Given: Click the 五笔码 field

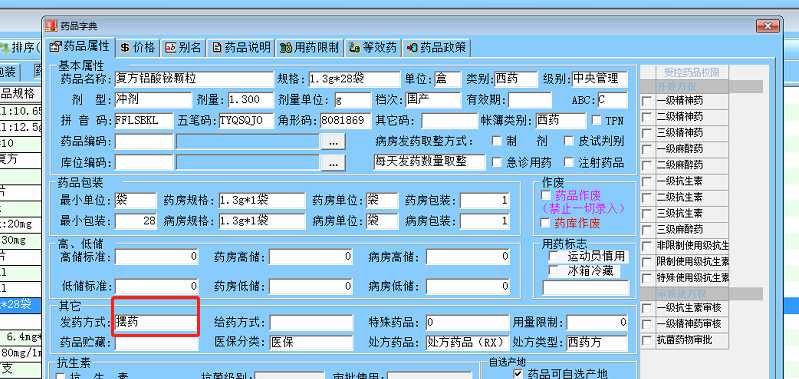Looking at the screenshot, I should click(246, 120).
